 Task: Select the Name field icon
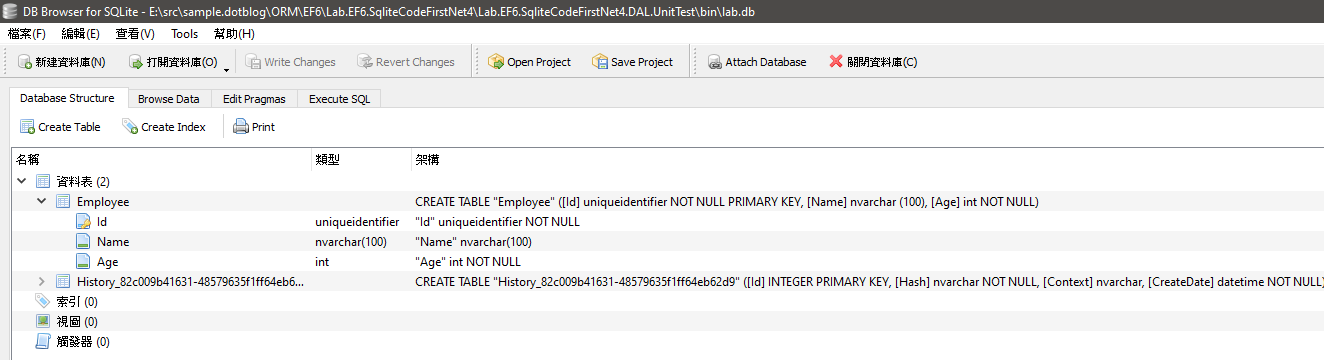[x=83, y=242]
